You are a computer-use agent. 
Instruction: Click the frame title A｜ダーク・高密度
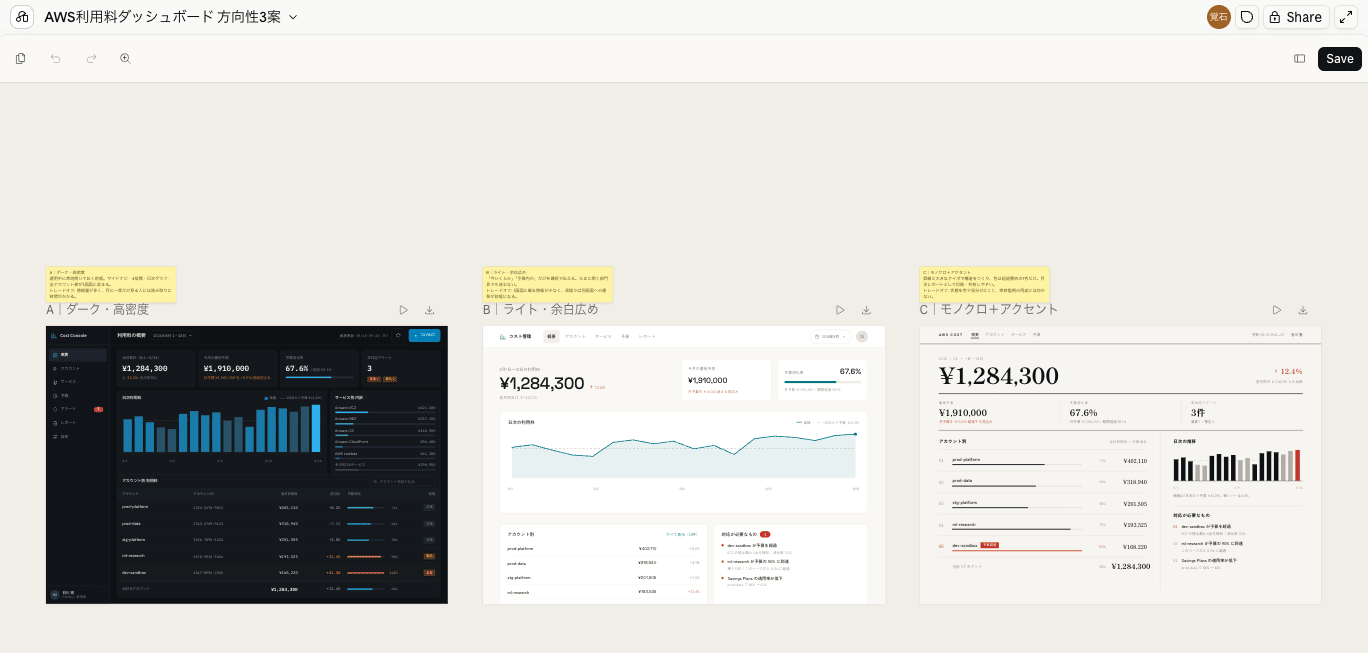pyautogui.click(x=97, y=310)
